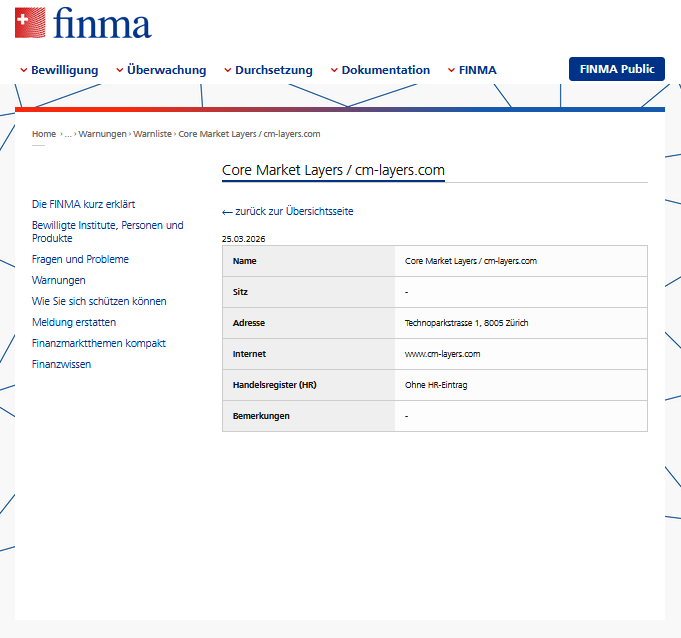Viewport: 681px width, 638px height.
Task: Open 'Fragen und Probleme' sidebar link
Action: (x=80, y=259)
